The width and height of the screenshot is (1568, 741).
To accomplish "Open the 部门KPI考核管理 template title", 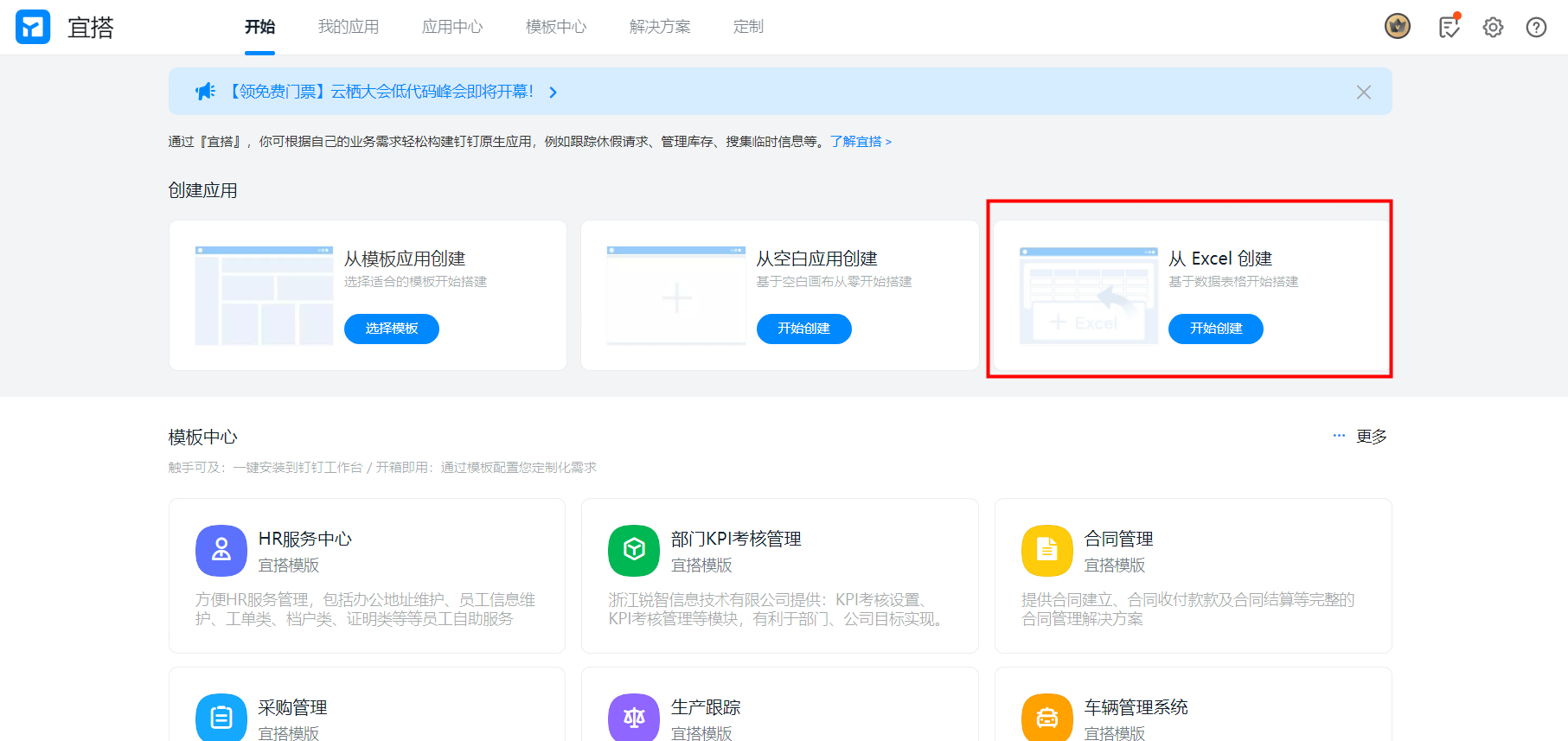I will tap(736, 539).
